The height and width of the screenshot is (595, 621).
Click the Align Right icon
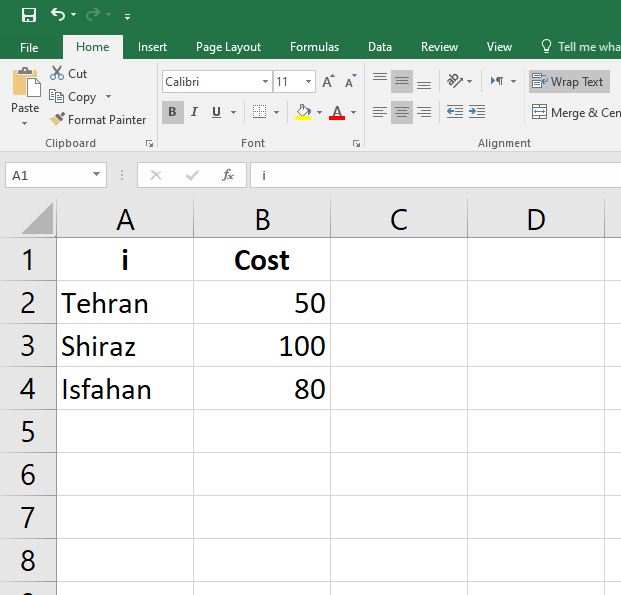pos(424,113)
